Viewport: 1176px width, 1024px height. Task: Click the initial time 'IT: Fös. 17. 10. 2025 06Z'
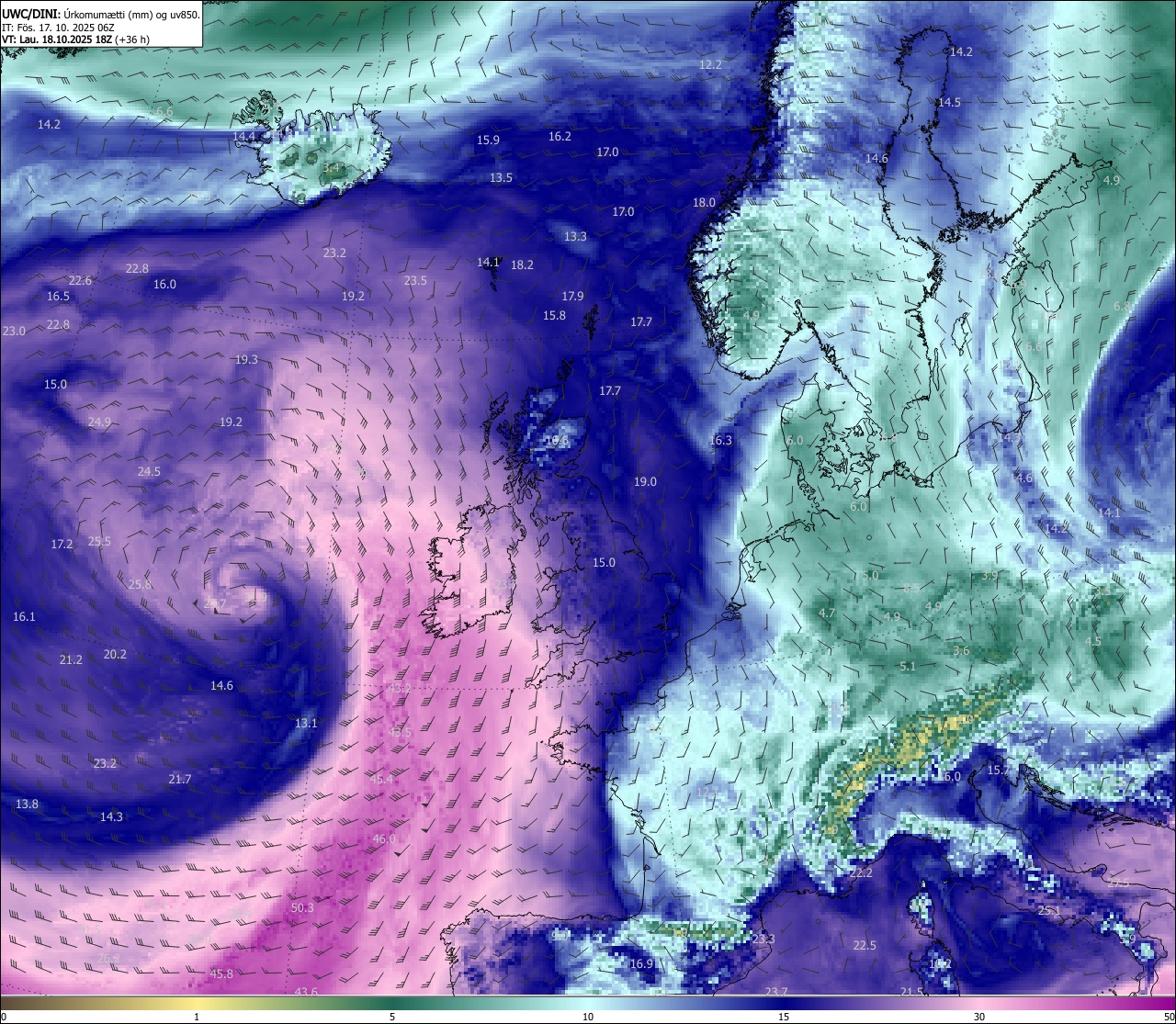click(x=59, y=28)
